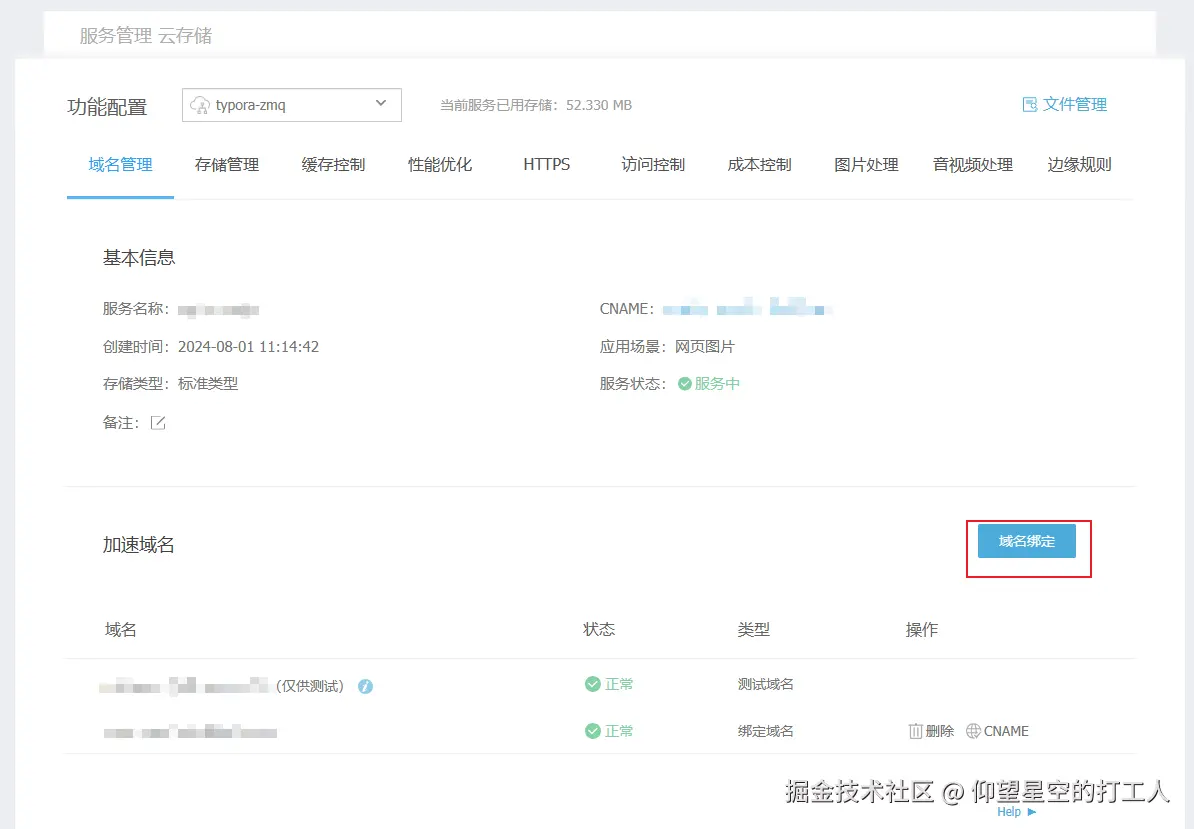Image resolution: width=1194 pixels, height=829 pixels.
Task: Click the 删除 link for bound domain
Action: click(x=931, y=731)
